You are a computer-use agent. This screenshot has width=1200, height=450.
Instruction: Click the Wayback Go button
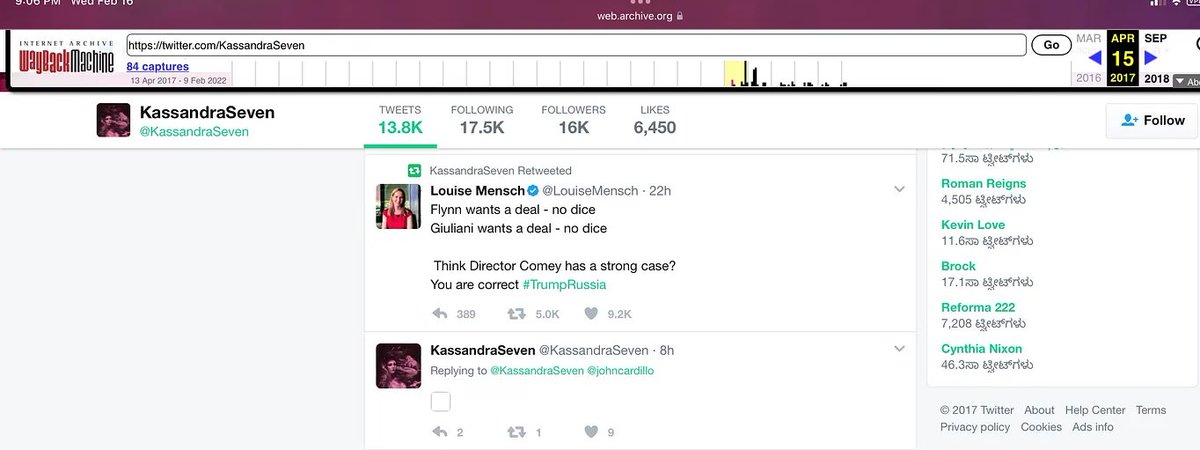1051,45
